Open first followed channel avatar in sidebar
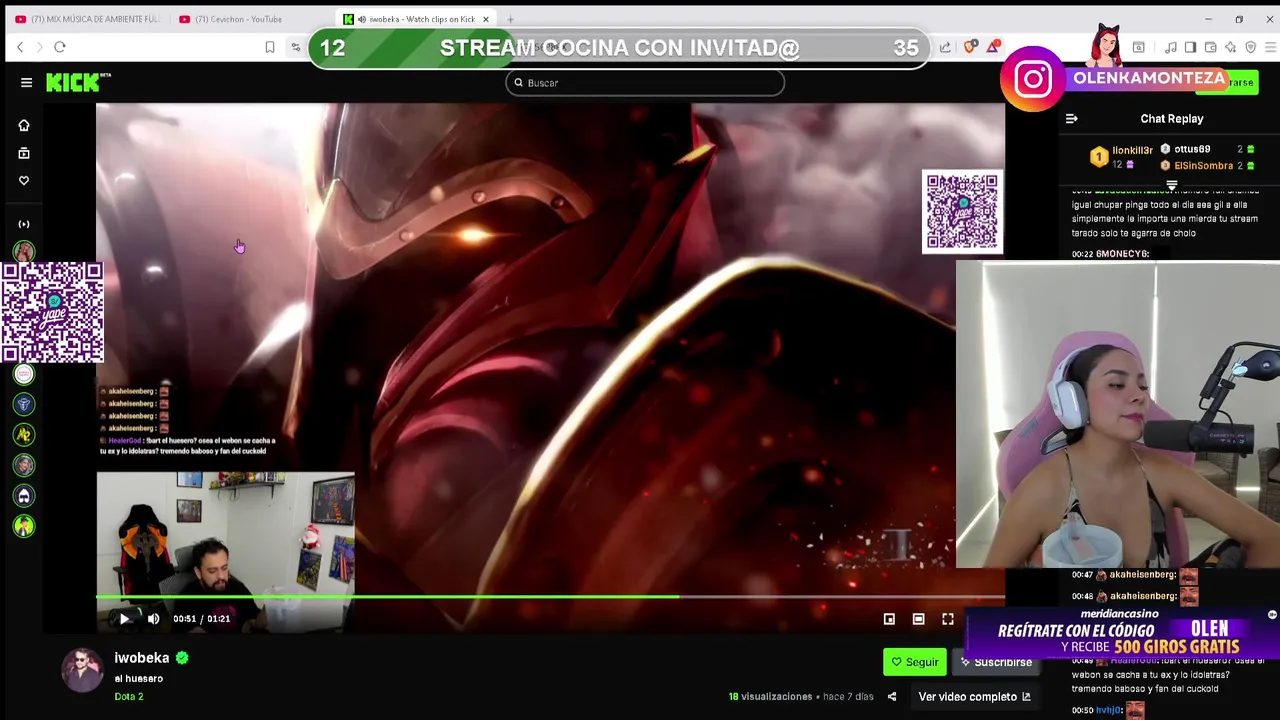The height and width of the screenshot is (720, 1280). point(24,251)
